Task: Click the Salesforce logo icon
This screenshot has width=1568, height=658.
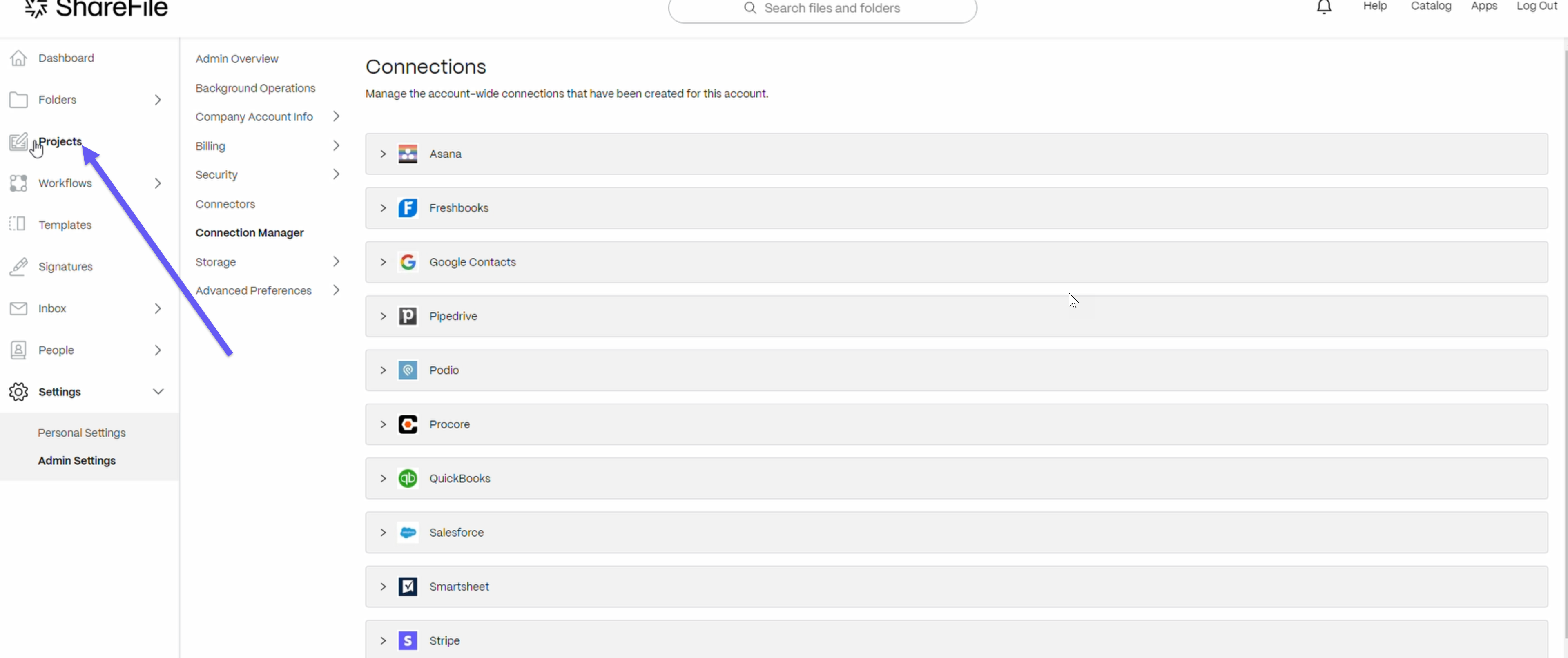Action: pos(408,533)
